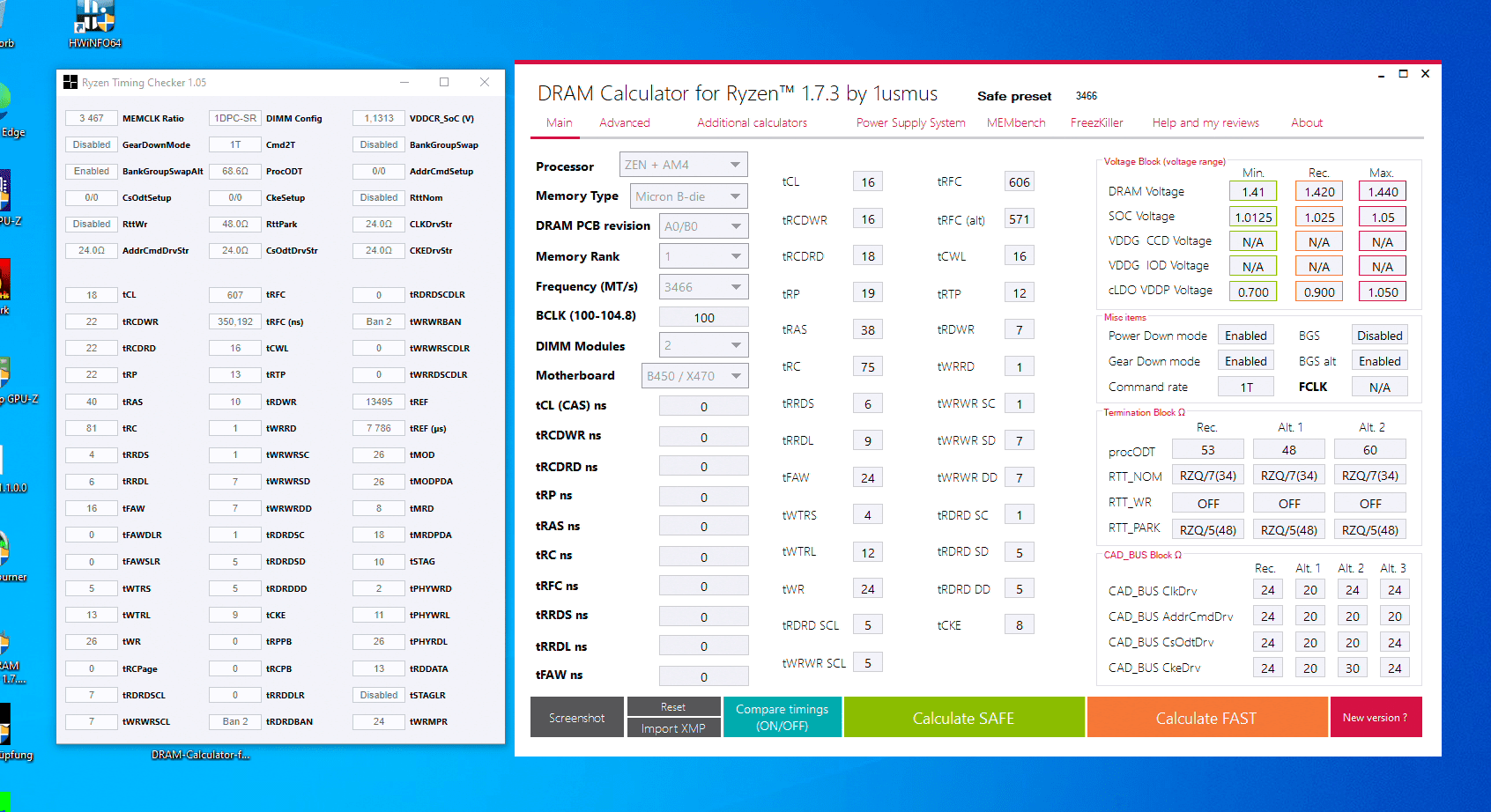Click the tRP ns input field
This screenshot has height=812, width=1491.
(703, 497)
